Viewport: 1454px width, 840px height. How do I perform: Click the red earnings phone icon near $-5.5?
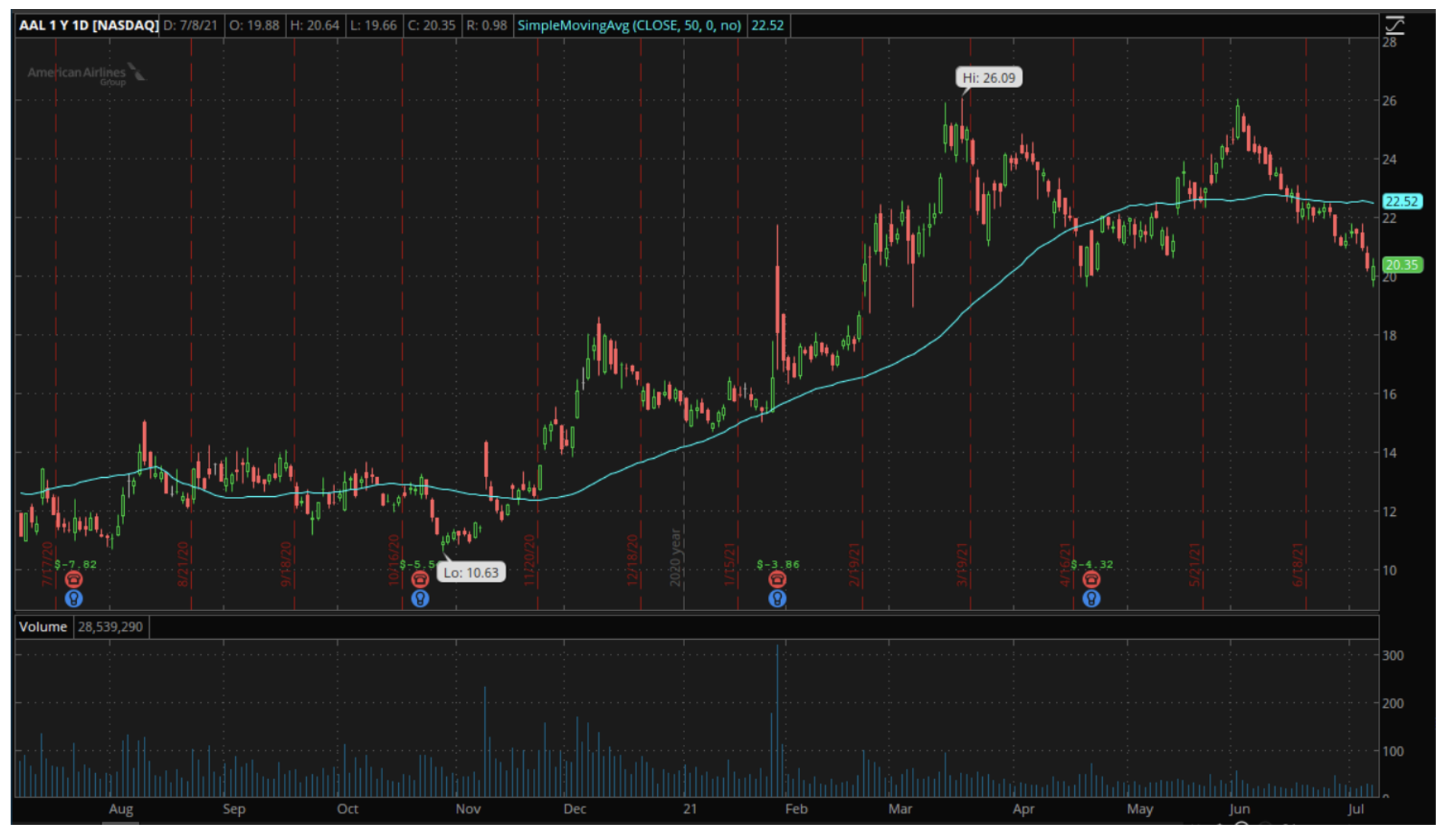(x=420, y=580)
